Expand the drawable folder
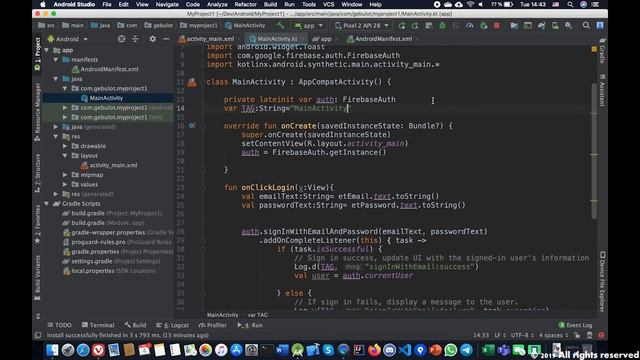 [x=65, y=146]
